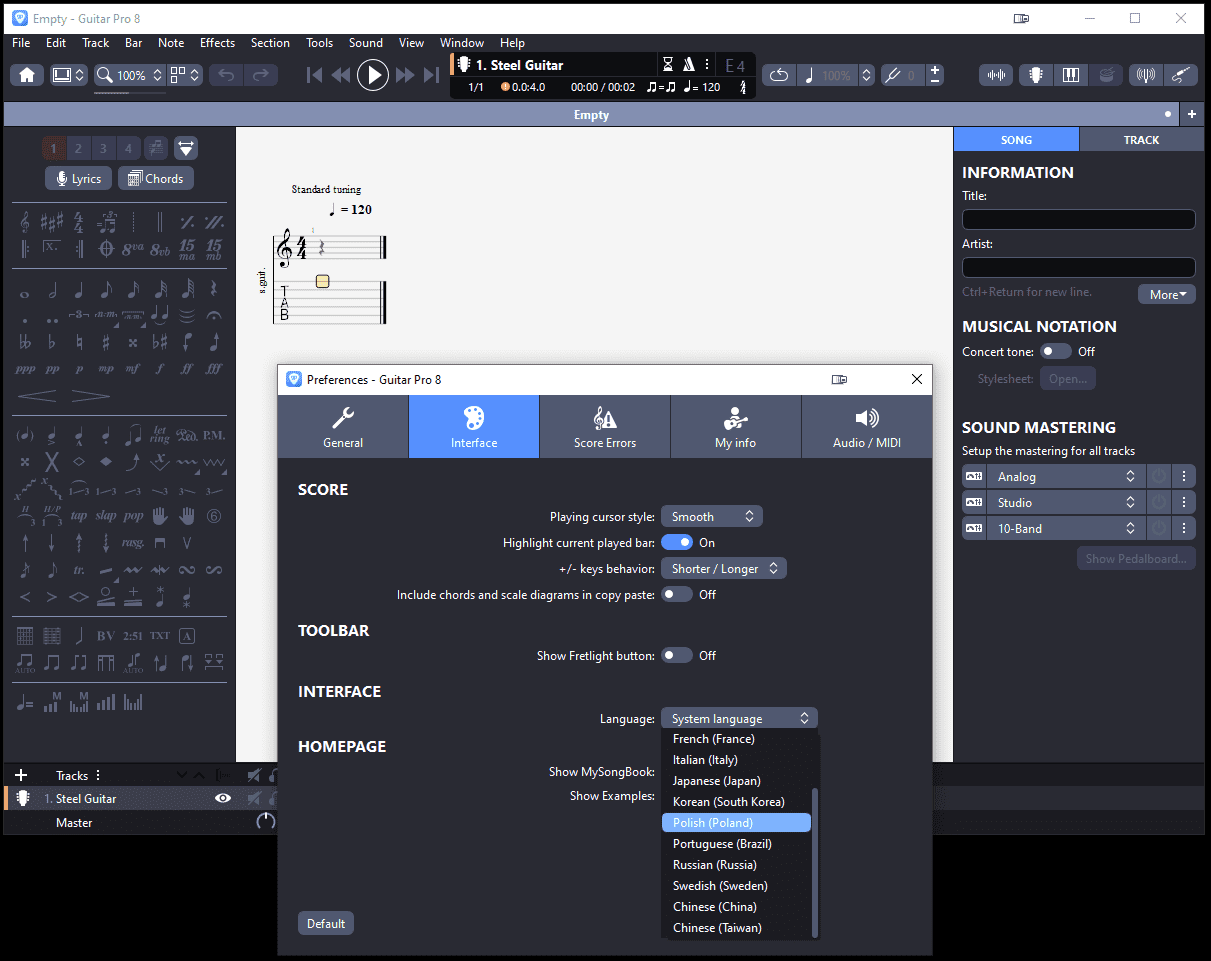The width and height of the screenshot is (1211, 961).
Task: Select voice 2 button in the edition palette
Action: coord(78,149)
